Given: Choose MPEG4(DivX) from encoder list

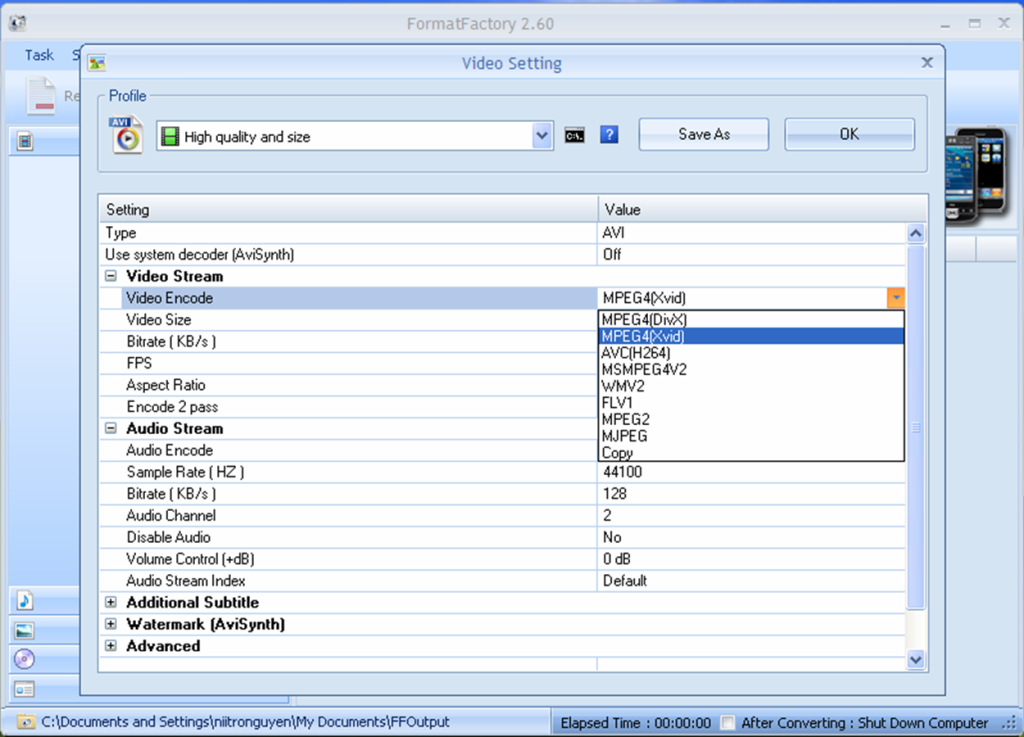Looking at the screenshot, I should click(x=751, y=319).
